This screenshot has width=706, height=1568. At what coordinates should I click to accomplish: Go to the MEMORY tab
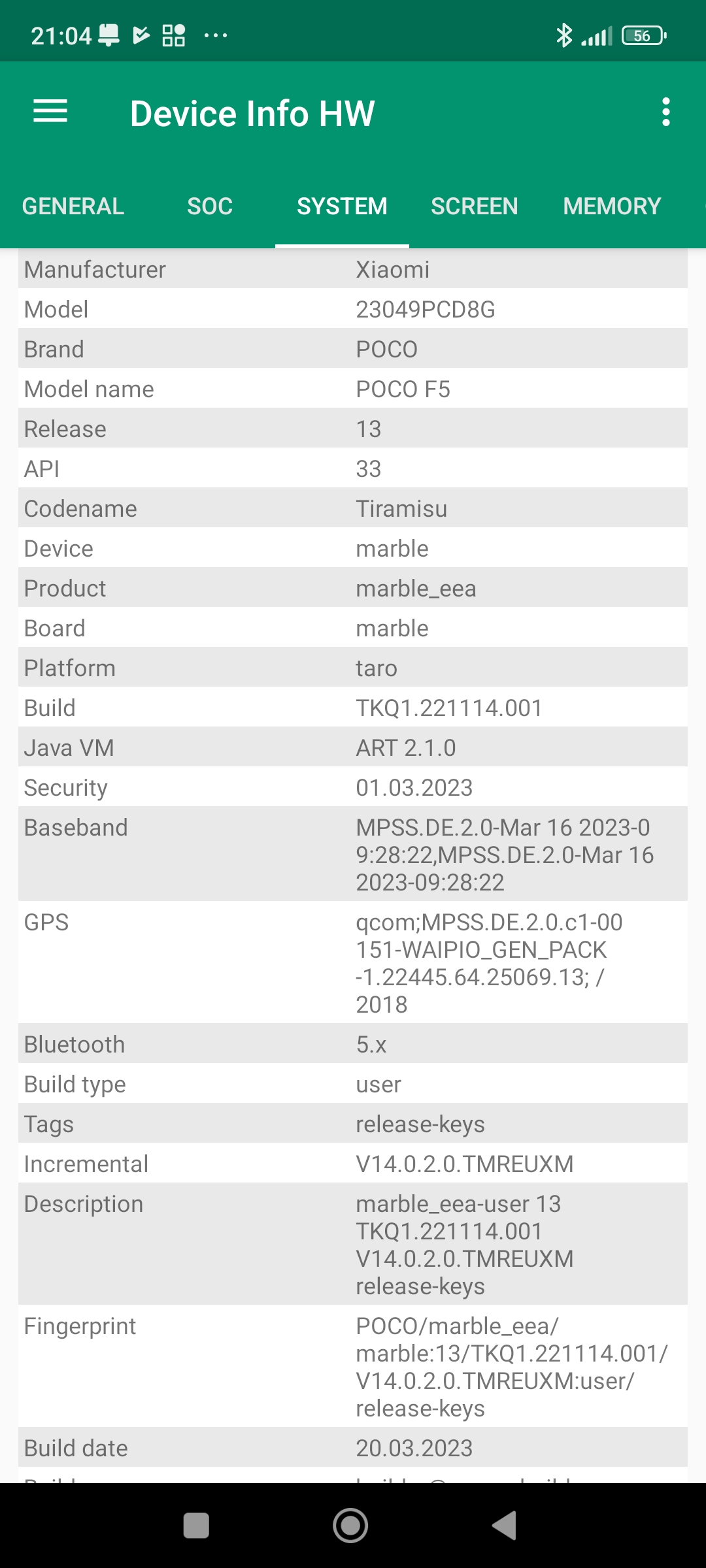(612, 206)
